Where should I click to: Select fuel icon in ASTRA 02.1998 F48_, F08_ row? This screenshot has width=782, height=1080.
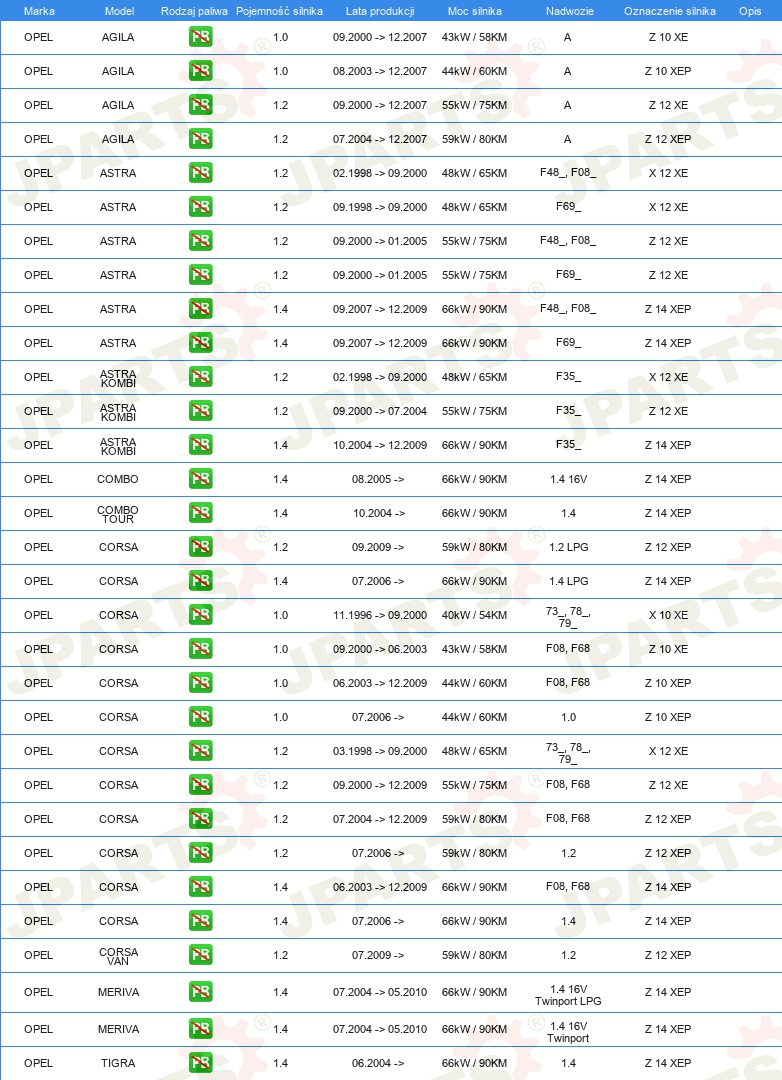[x=200, y=172]
